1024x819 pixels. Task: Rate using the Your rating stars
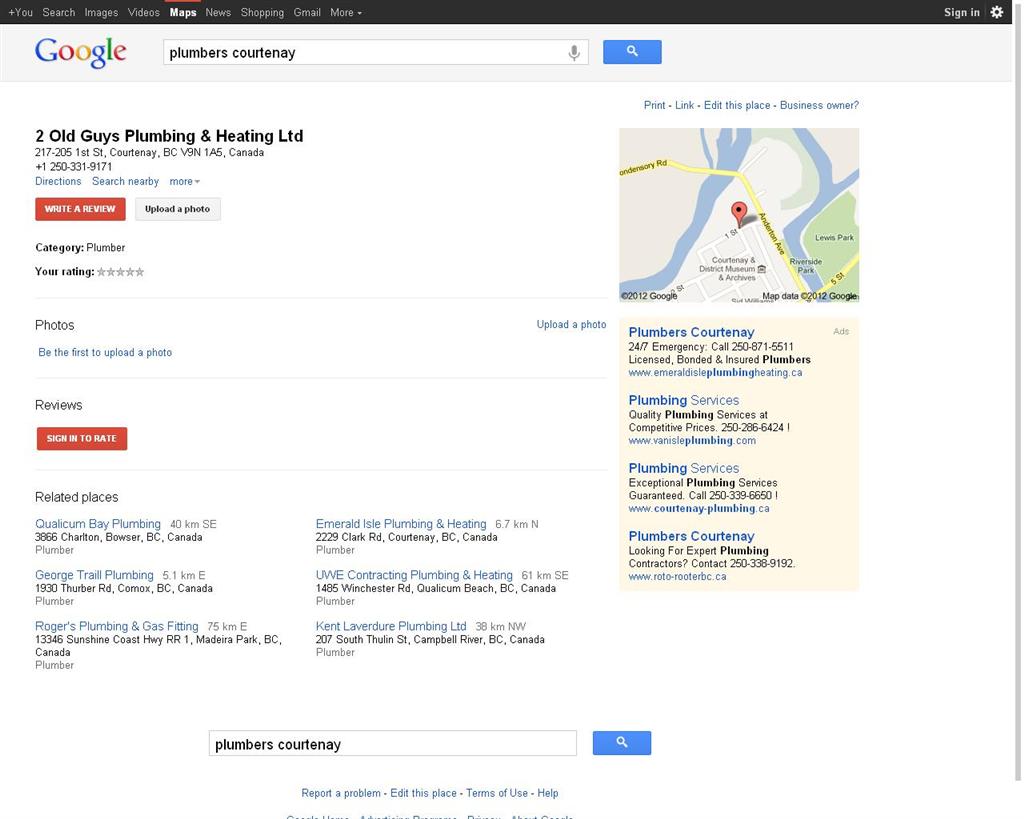(120, 272)
